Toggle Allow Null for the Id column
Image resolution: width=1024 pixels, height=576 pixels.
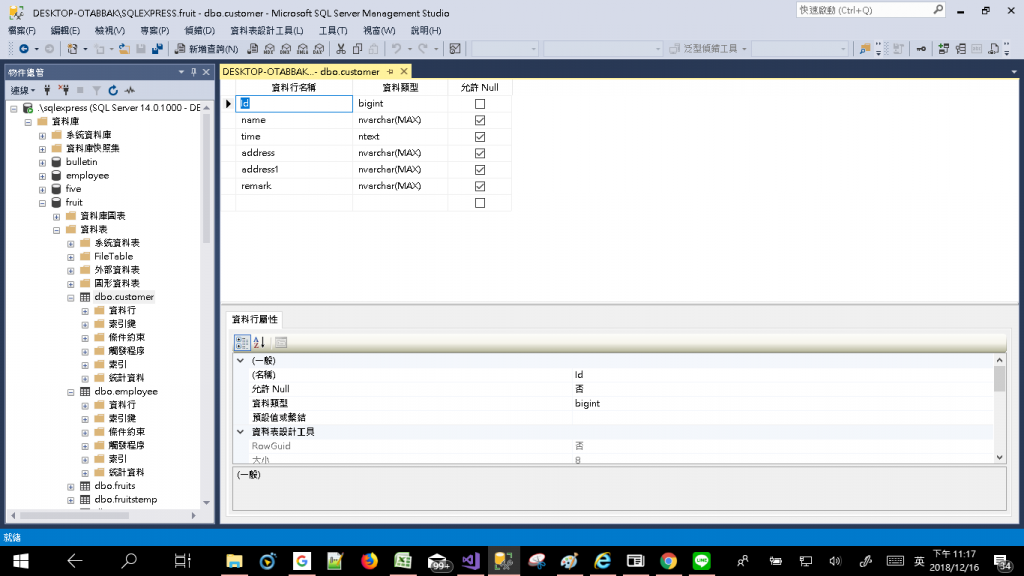coord(480,104)
